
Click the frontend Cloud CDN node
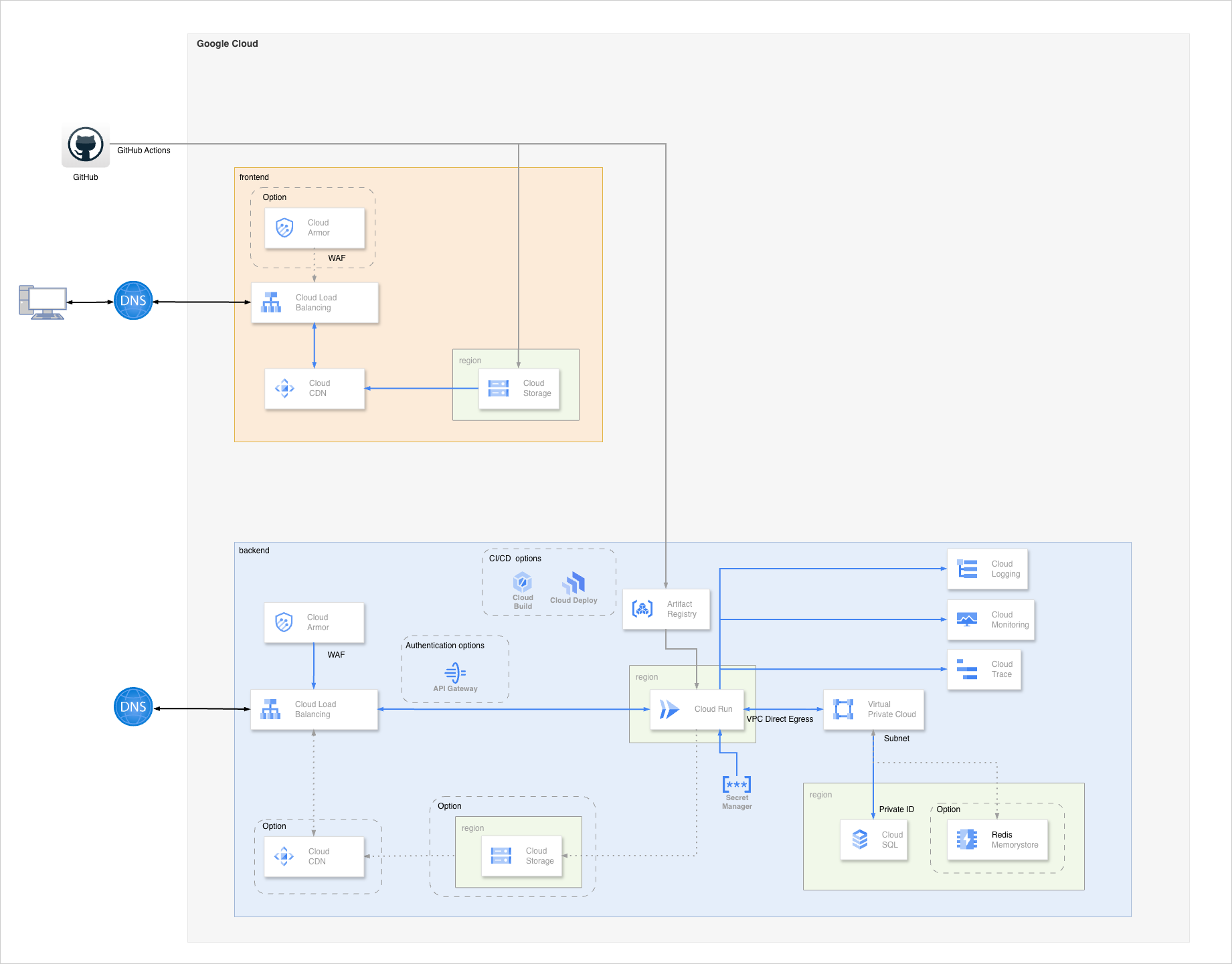click(x=315, y=389)
